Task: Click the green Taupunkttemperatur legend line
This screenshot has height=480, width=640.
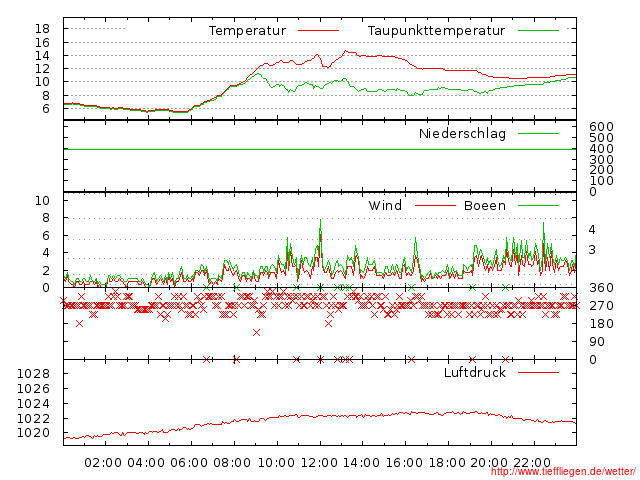Action: 538,31
